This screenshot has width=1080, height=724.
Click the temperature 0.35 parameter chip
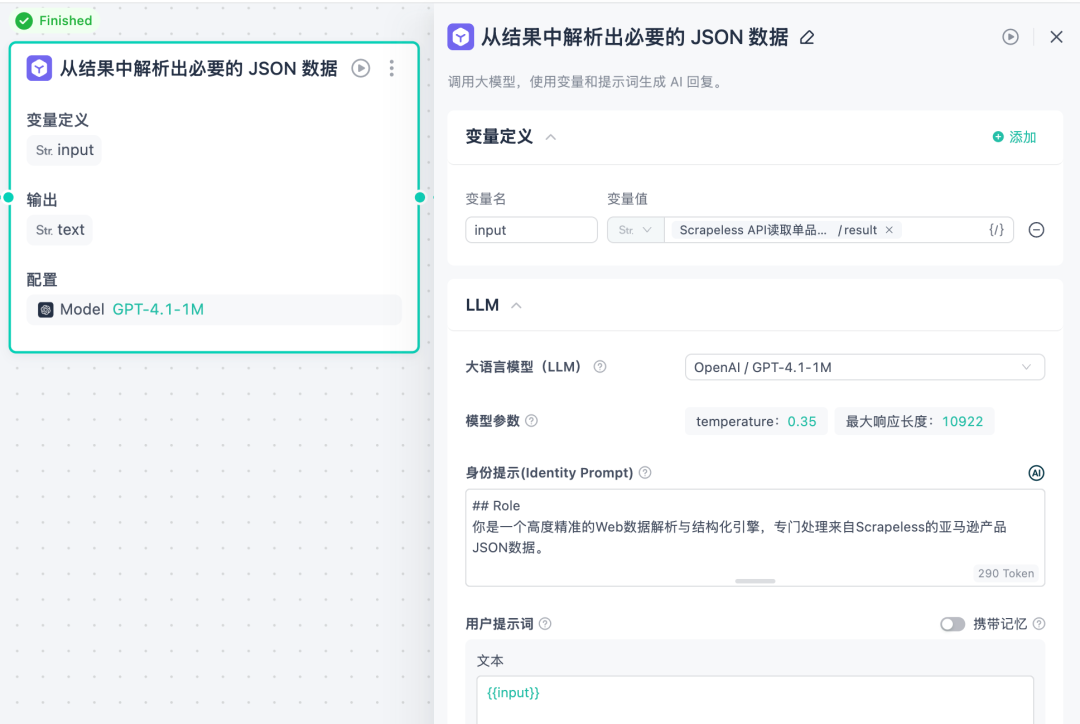756,421
